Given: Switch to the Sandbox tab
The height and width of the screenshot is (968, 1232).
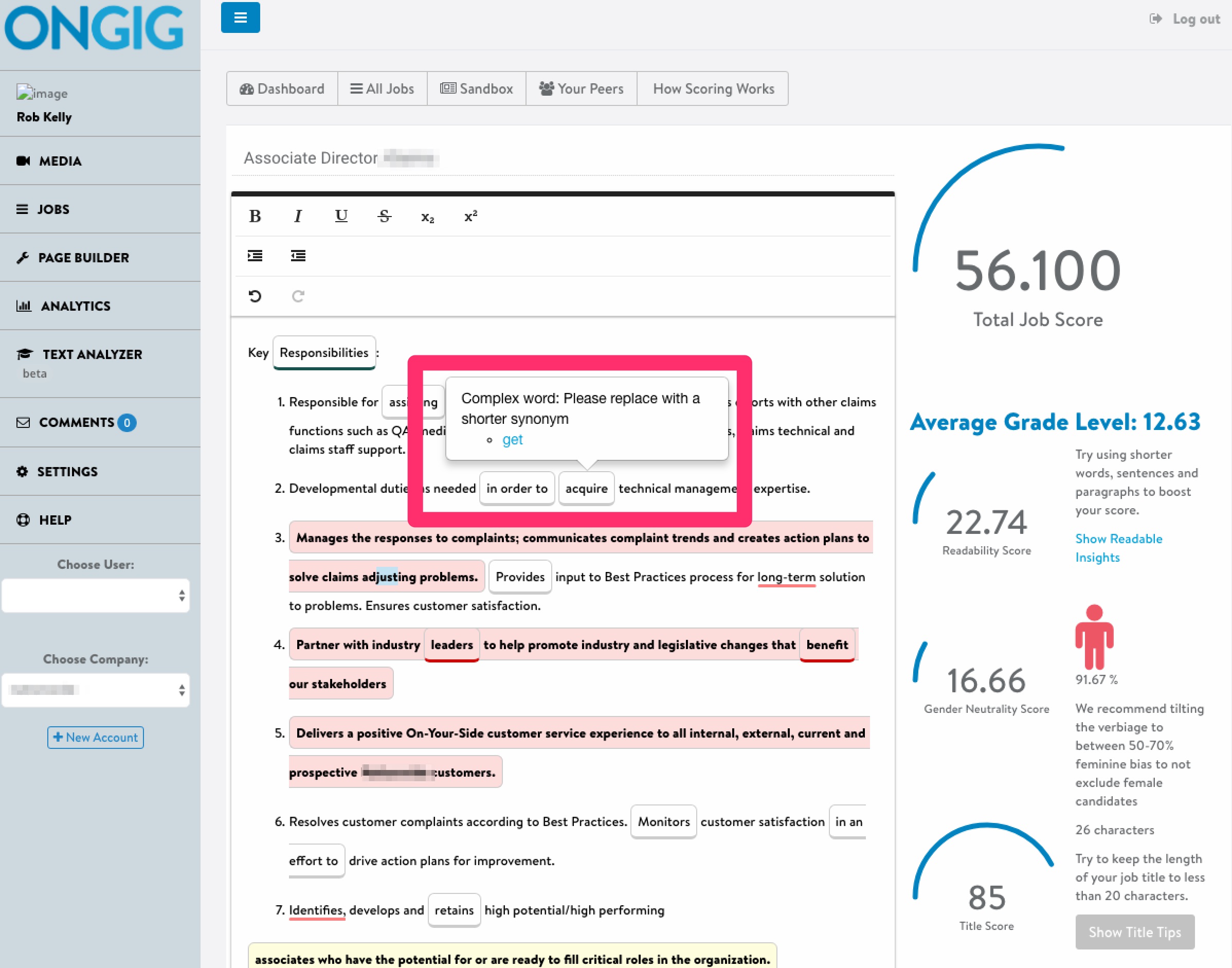Looking at the screenshot, I should (476, 88).
